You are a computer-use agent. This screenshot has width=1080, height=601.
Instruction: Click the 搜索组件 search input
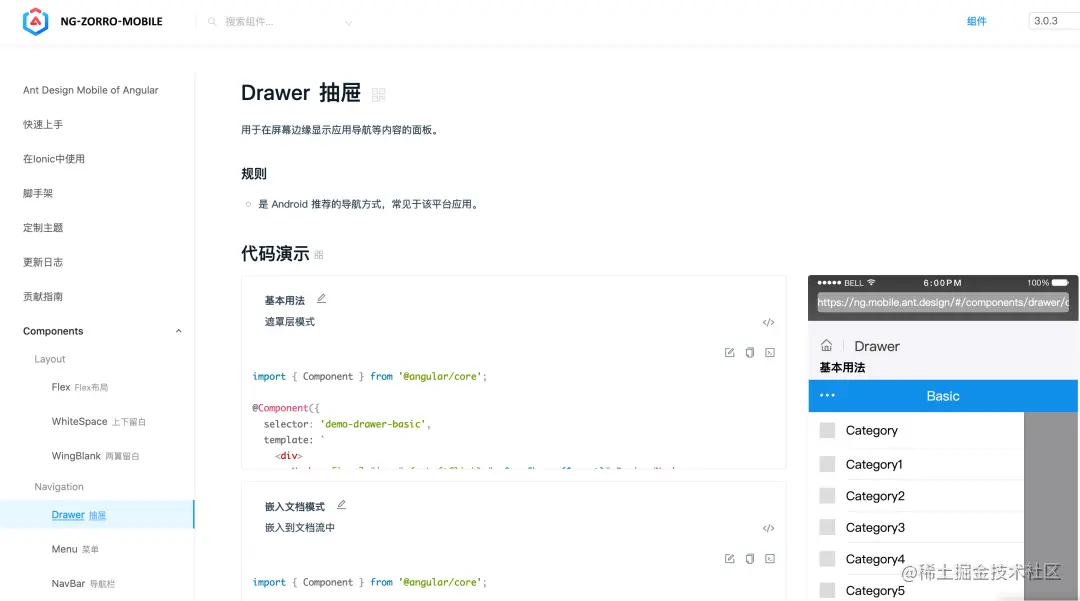tap(279, 22)
